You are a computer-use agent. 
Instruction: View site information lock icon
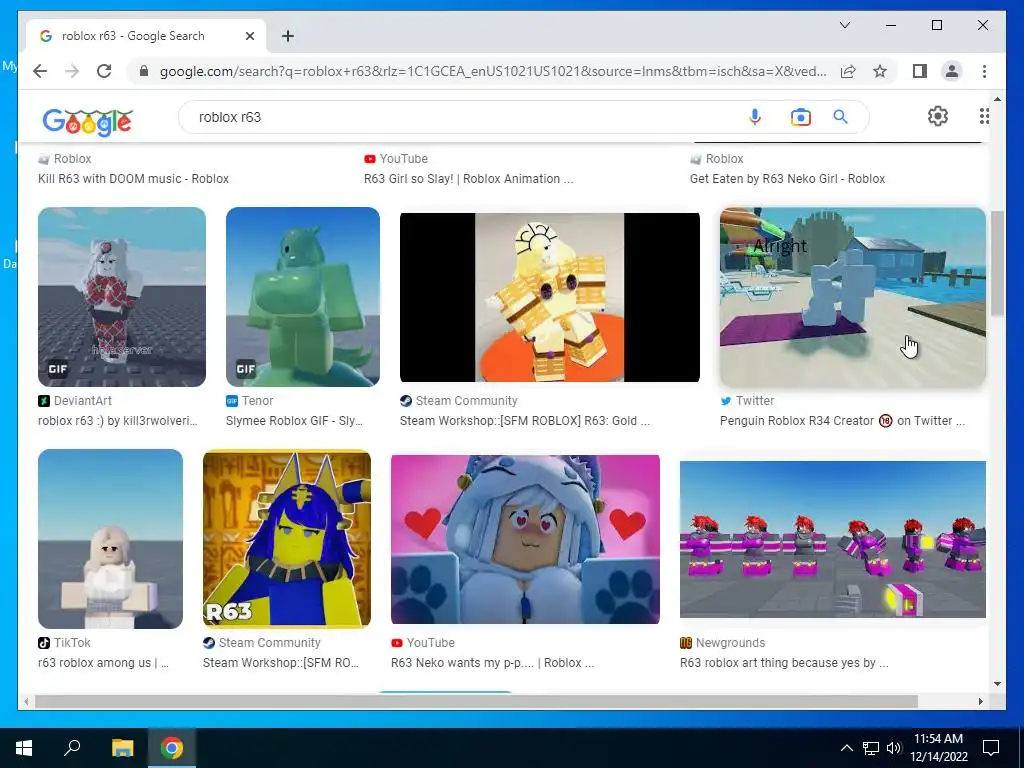(x=144, y=71)
